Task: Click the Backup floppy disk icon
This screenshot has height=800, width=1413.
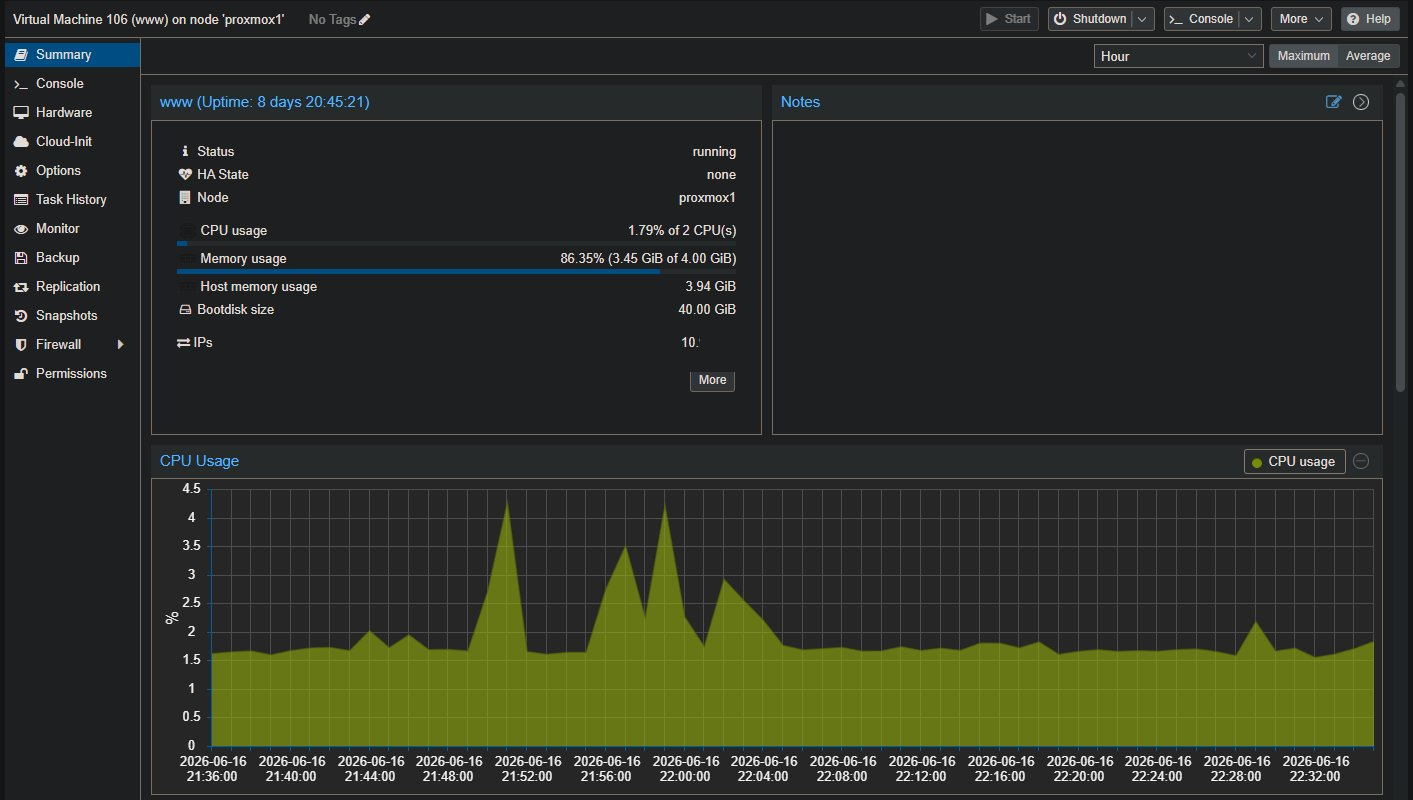Action: (21, 258)
